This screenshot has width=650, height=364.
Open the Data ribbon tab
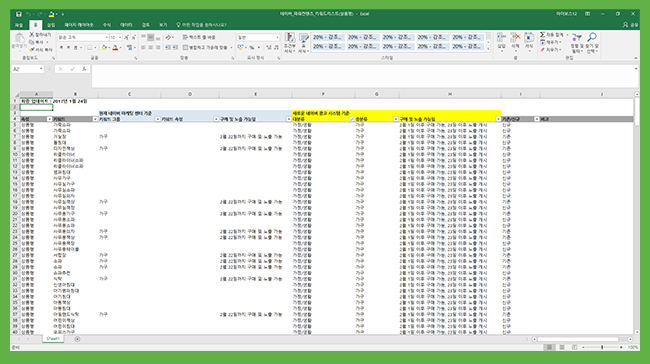[x=126, y=25]
